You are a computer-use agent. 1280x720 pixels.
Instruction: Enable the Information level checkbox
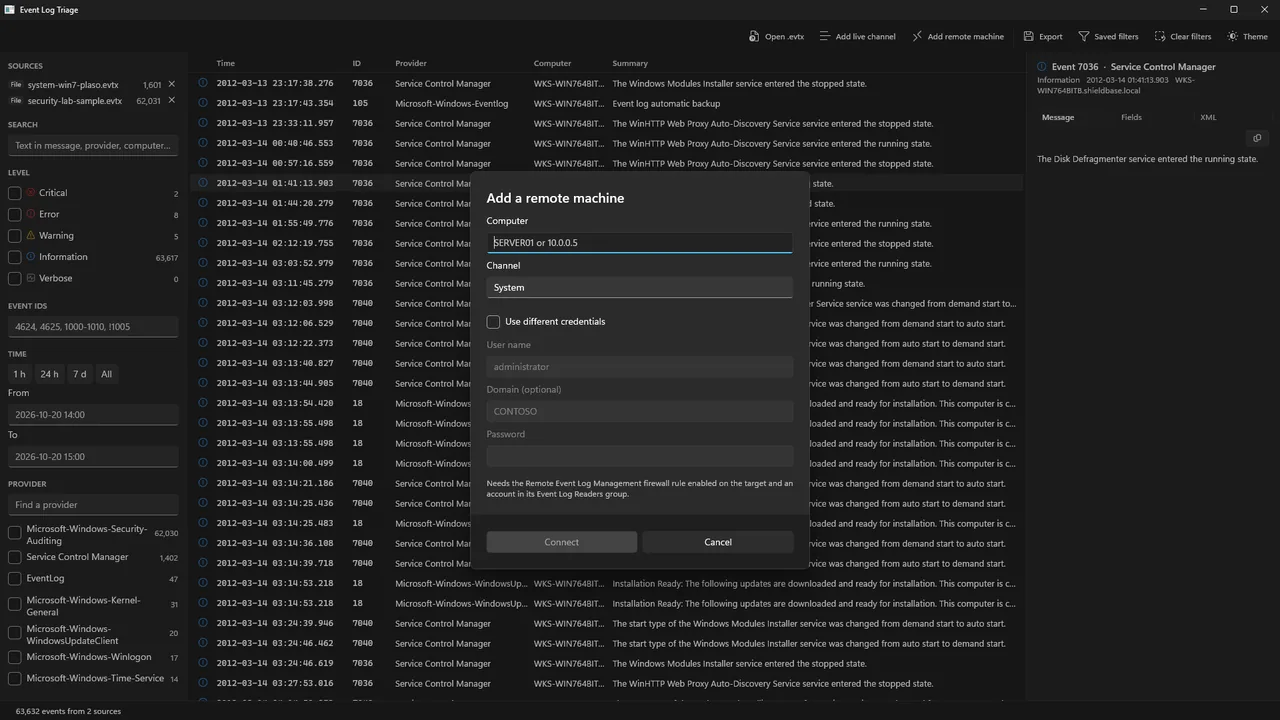click(15, 257)
